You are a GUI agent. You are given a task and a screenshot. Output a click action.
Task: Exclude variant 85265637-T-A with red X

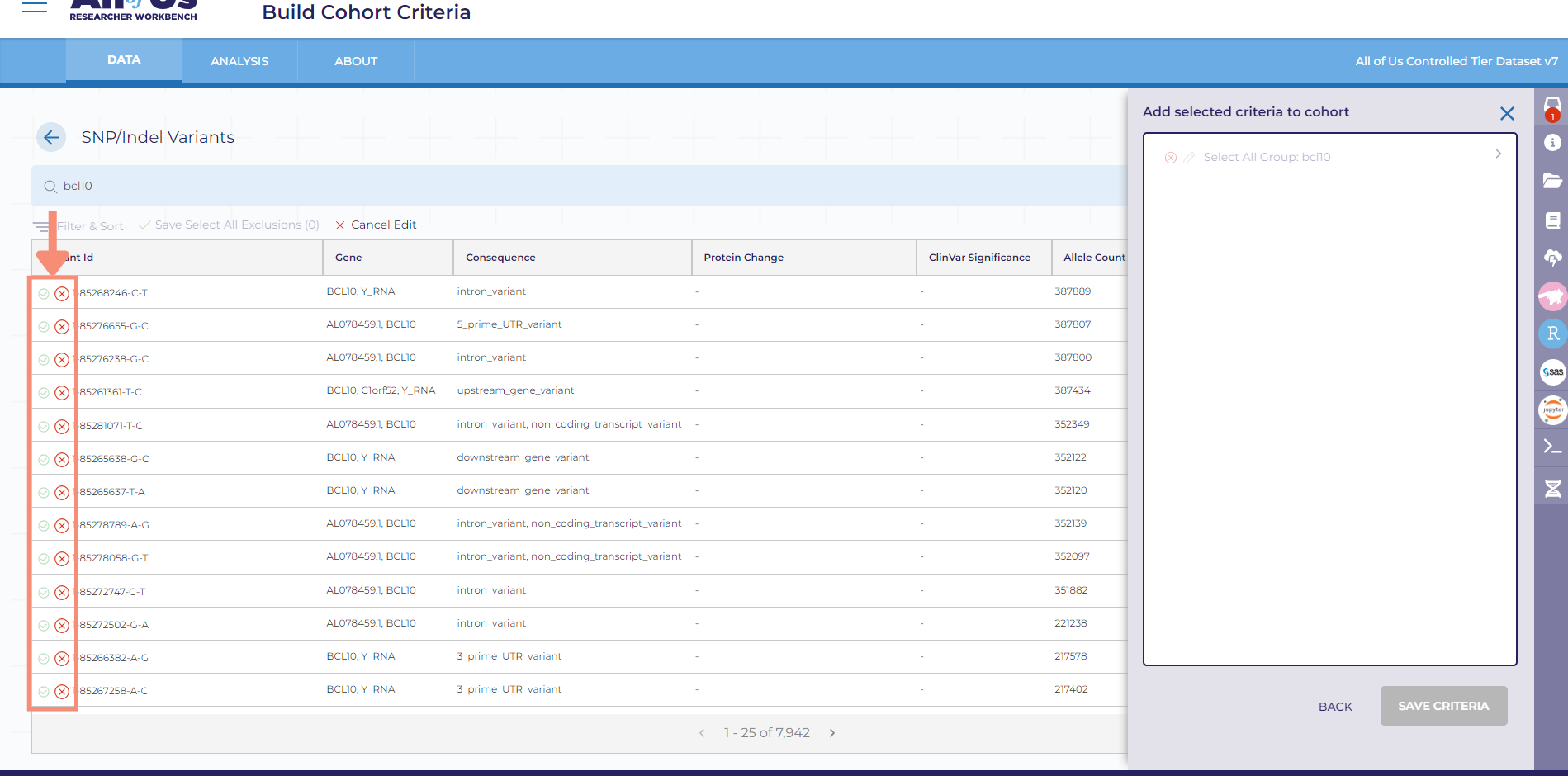click(62, 493)
